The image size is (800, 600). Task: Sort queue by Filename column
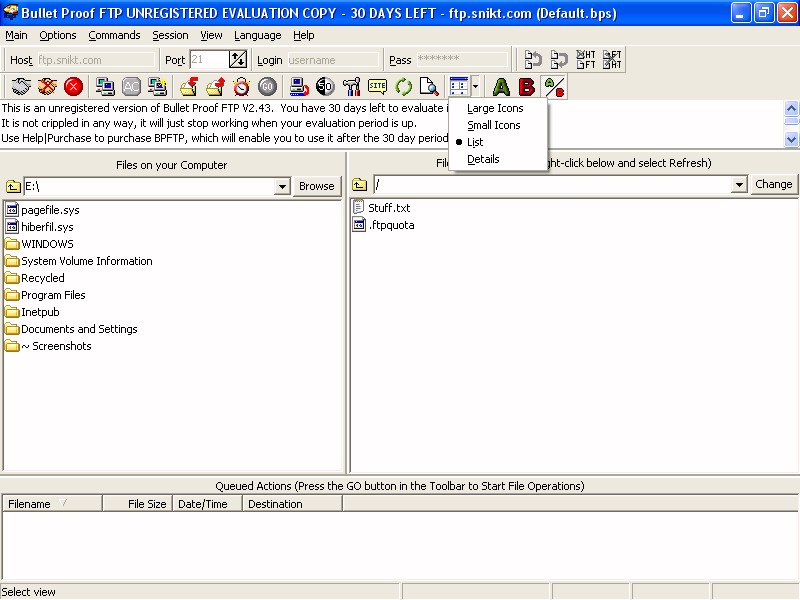[52, 504]
